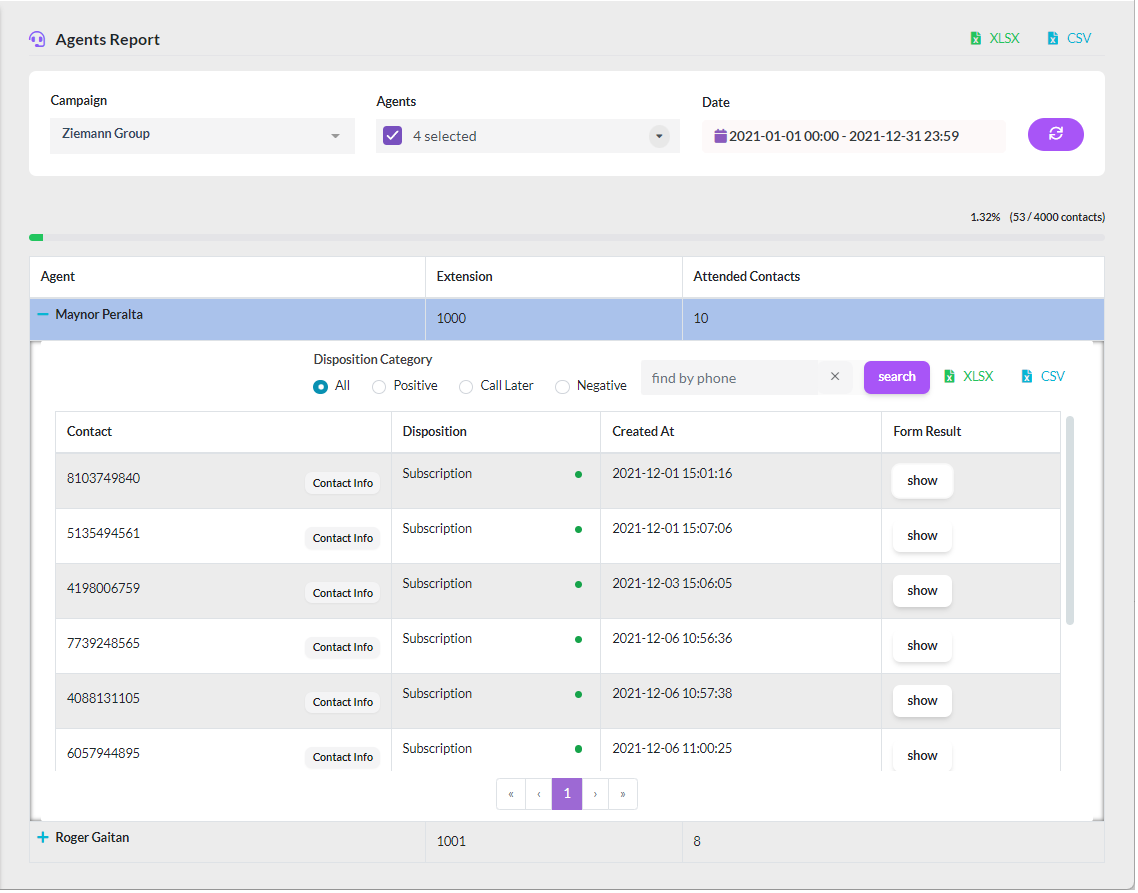Download Maynor Peralta contacts as CSV
The width and height of the screenshot is (1138, 893).
[x=1043, y=377]
